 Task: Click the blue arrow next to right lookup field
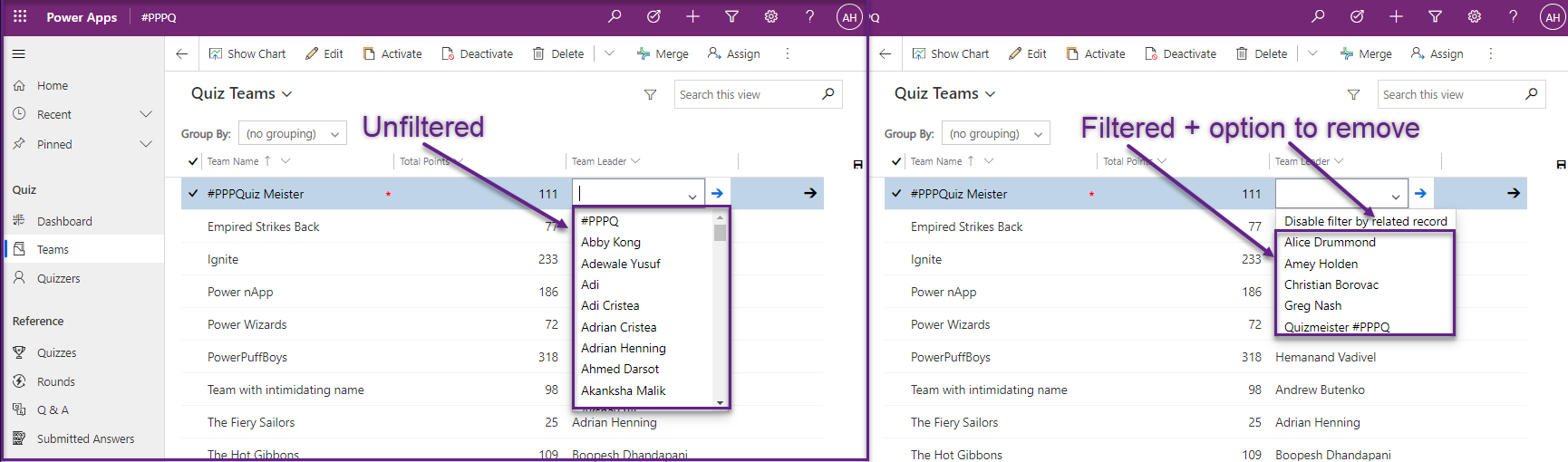(x=1420, y=193)
